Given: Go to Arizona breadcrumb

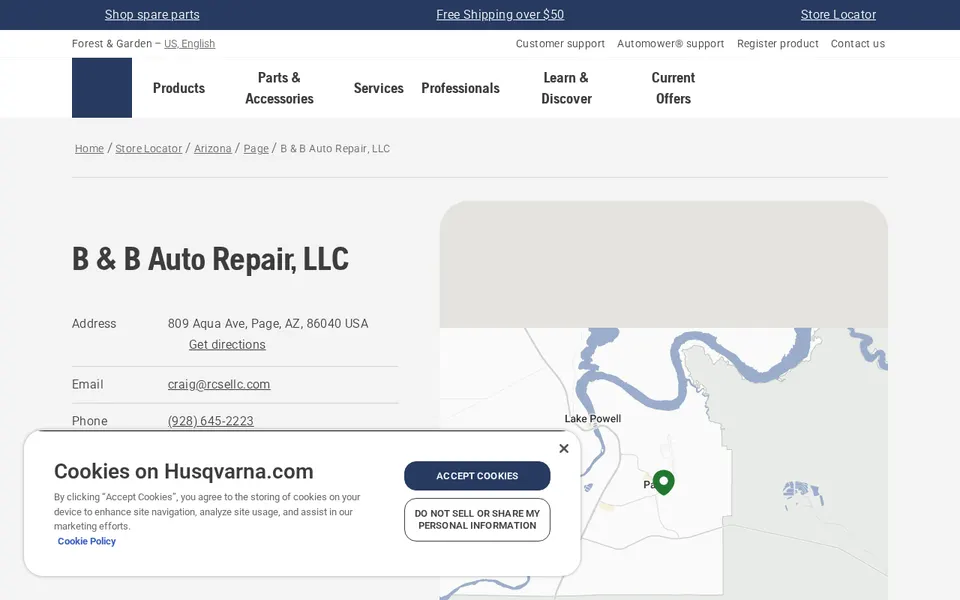Looking at the screenshot, I should pos(212,148).
